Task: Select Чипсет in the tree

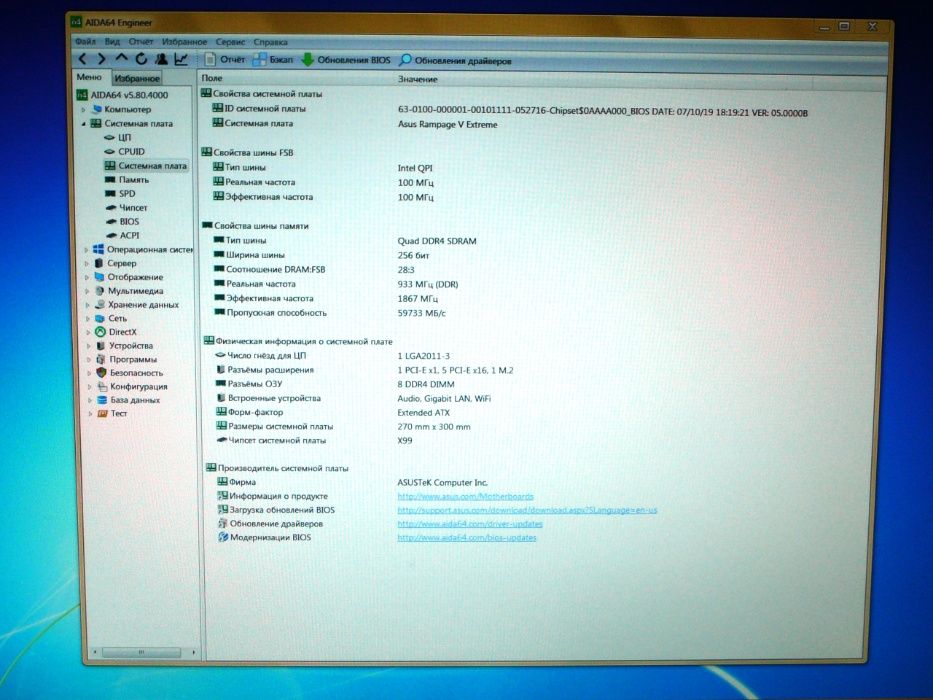Action: [x=126, y=208]
